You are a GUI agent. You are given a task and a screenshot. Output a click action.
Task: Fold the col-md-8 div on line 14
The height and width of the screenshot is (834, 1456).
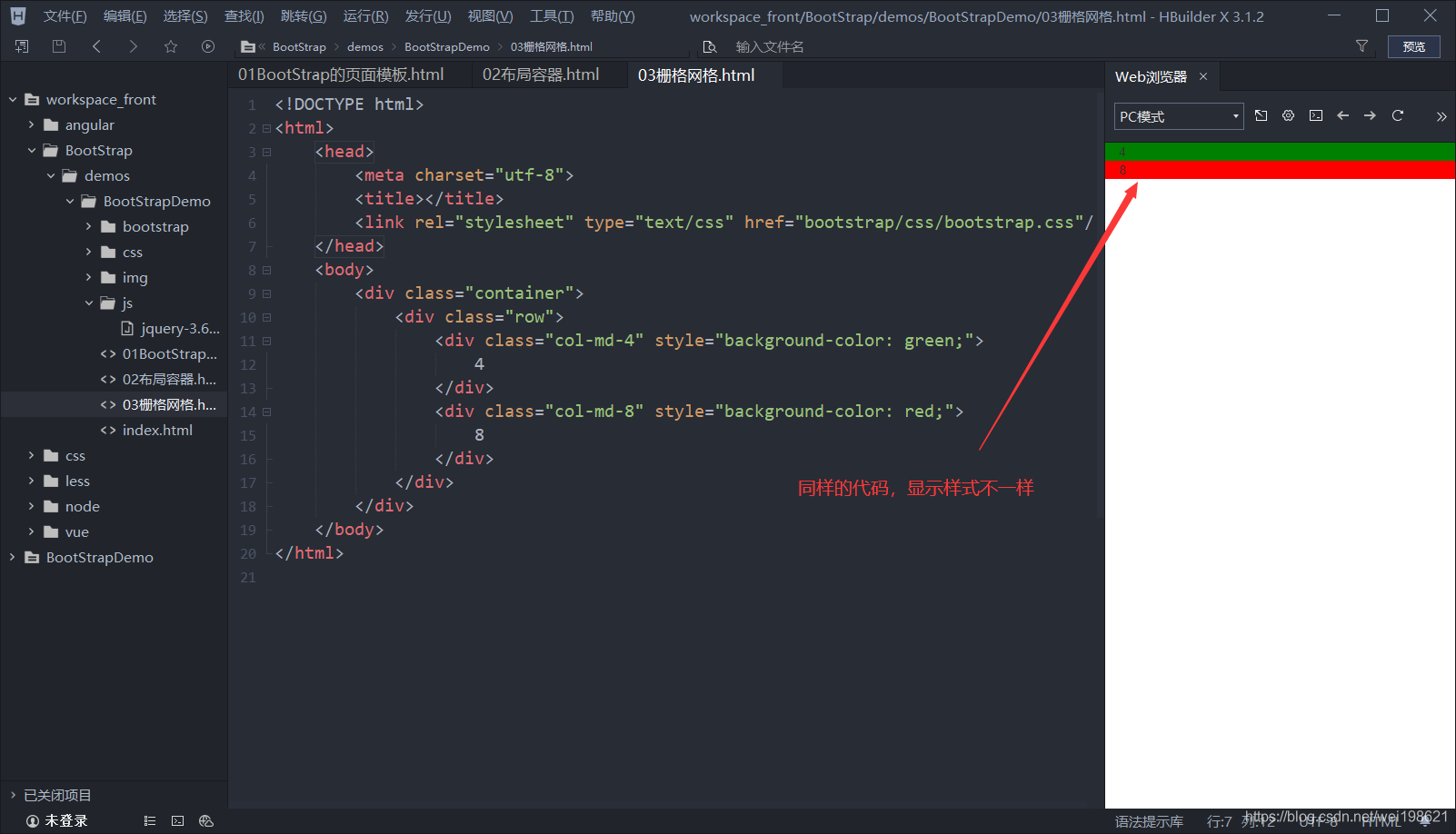267,412
